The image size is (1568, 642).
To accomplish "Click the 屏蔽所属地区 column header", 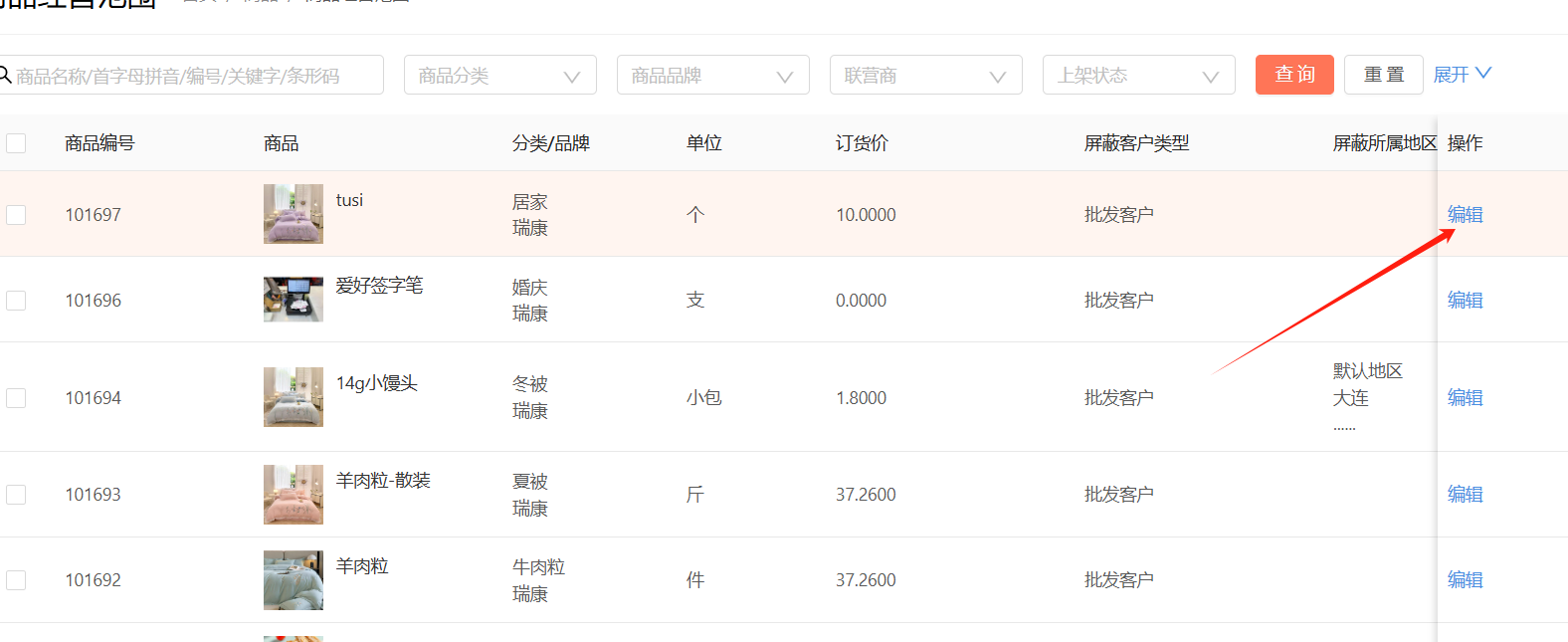I will tap(1385, 143).
